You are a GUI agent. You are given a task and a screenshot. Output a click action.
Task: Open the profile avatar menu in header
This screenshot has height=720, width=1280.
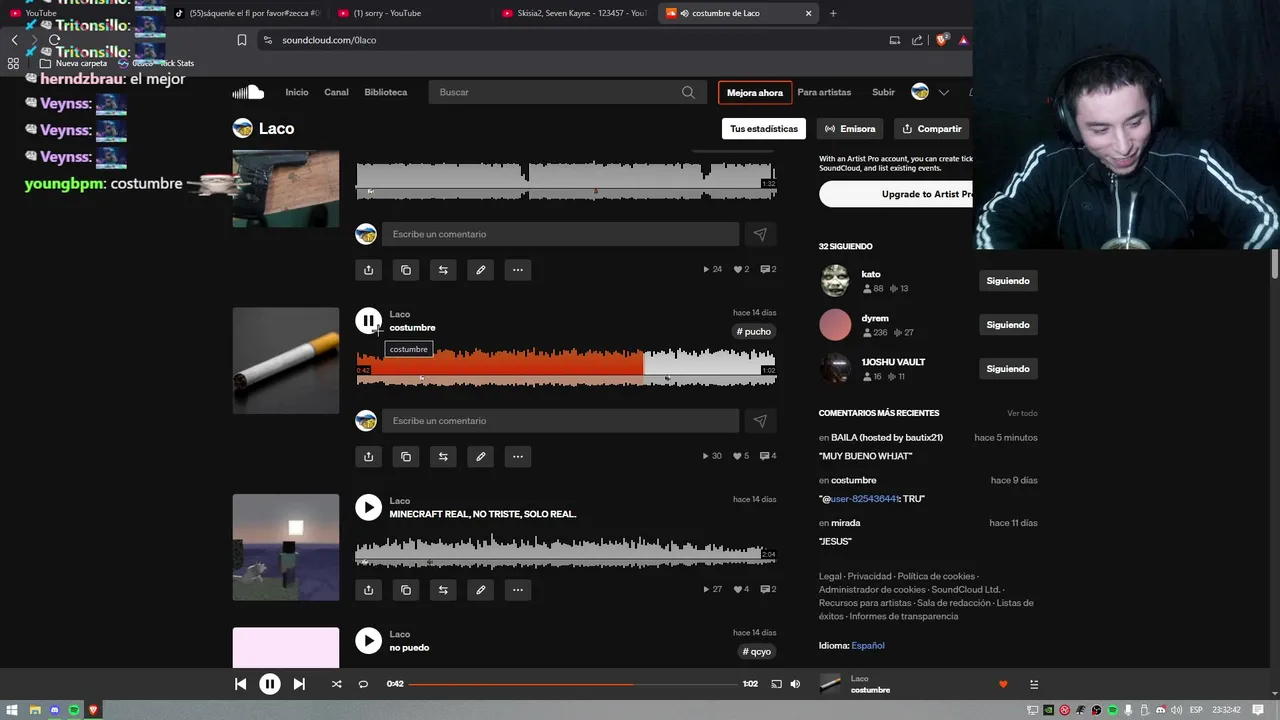(x=920, y=92)
